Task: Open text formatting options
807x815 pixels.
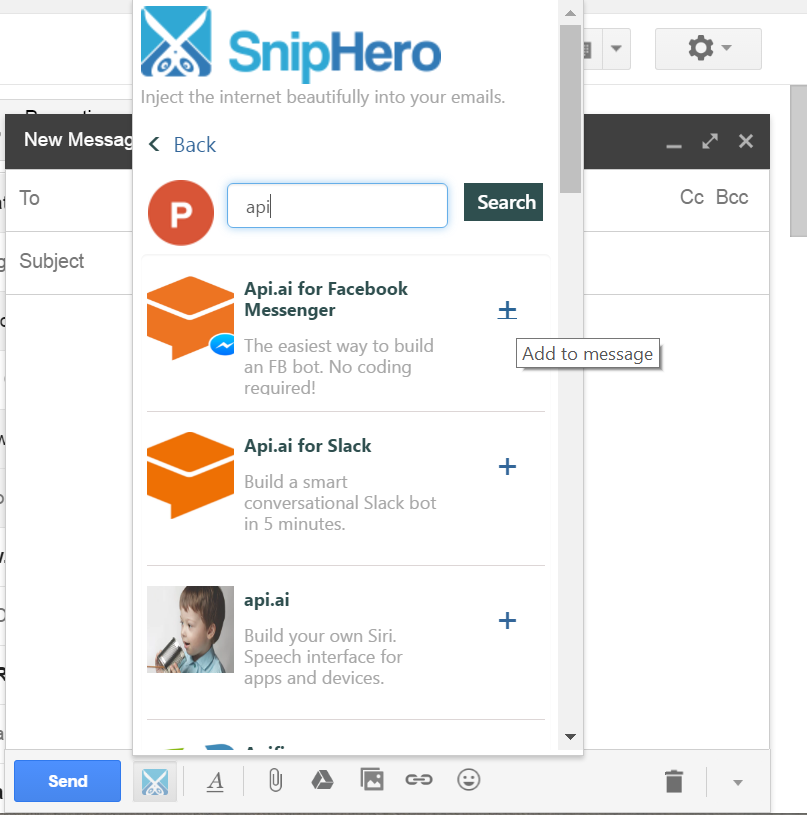Action: (216, 780)
